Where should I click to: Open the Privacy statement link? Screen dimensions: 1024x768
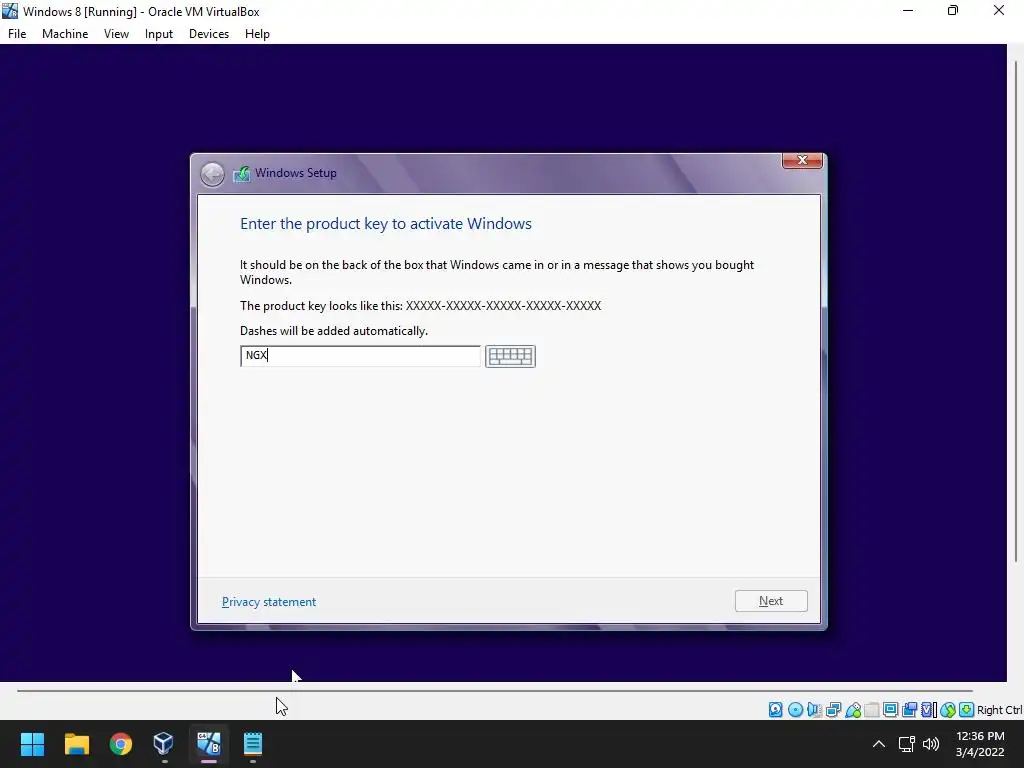click(x=268, y=602)
